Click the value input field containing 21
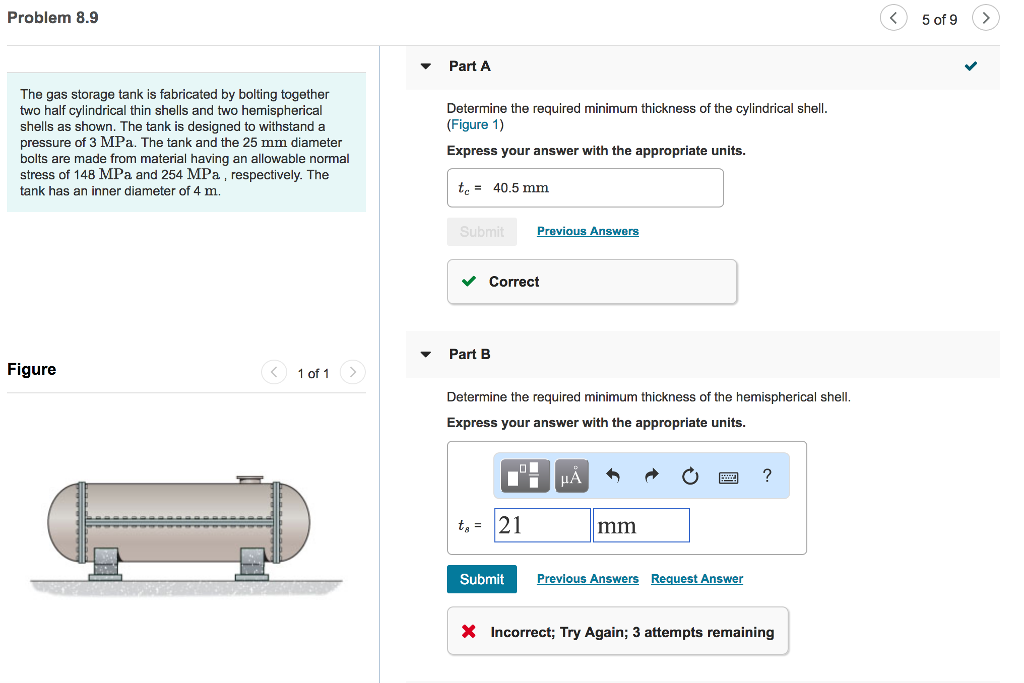The height and width of the screenshot is (683, 1024). click(x=543, y=525)
